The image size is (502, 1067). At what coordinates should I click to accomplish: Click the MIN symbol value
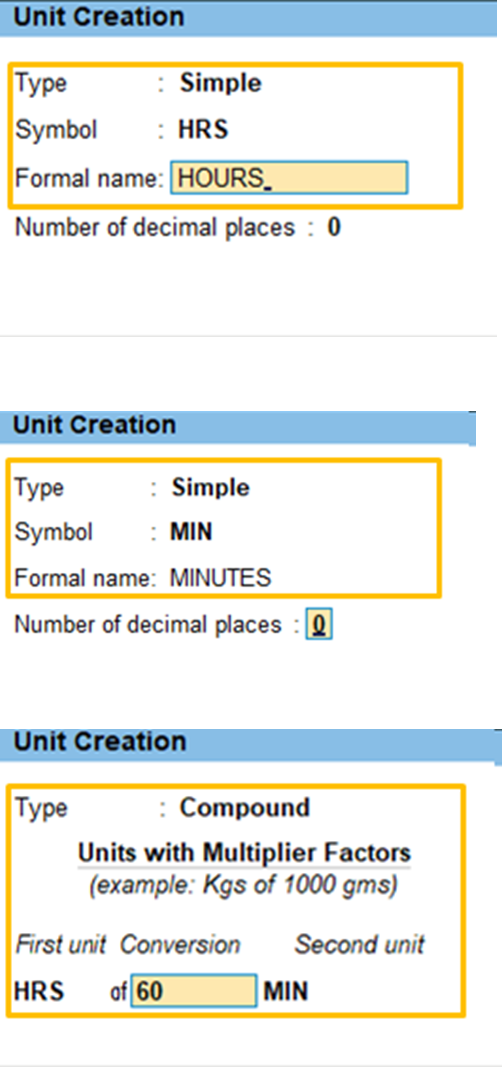[191, 532]
